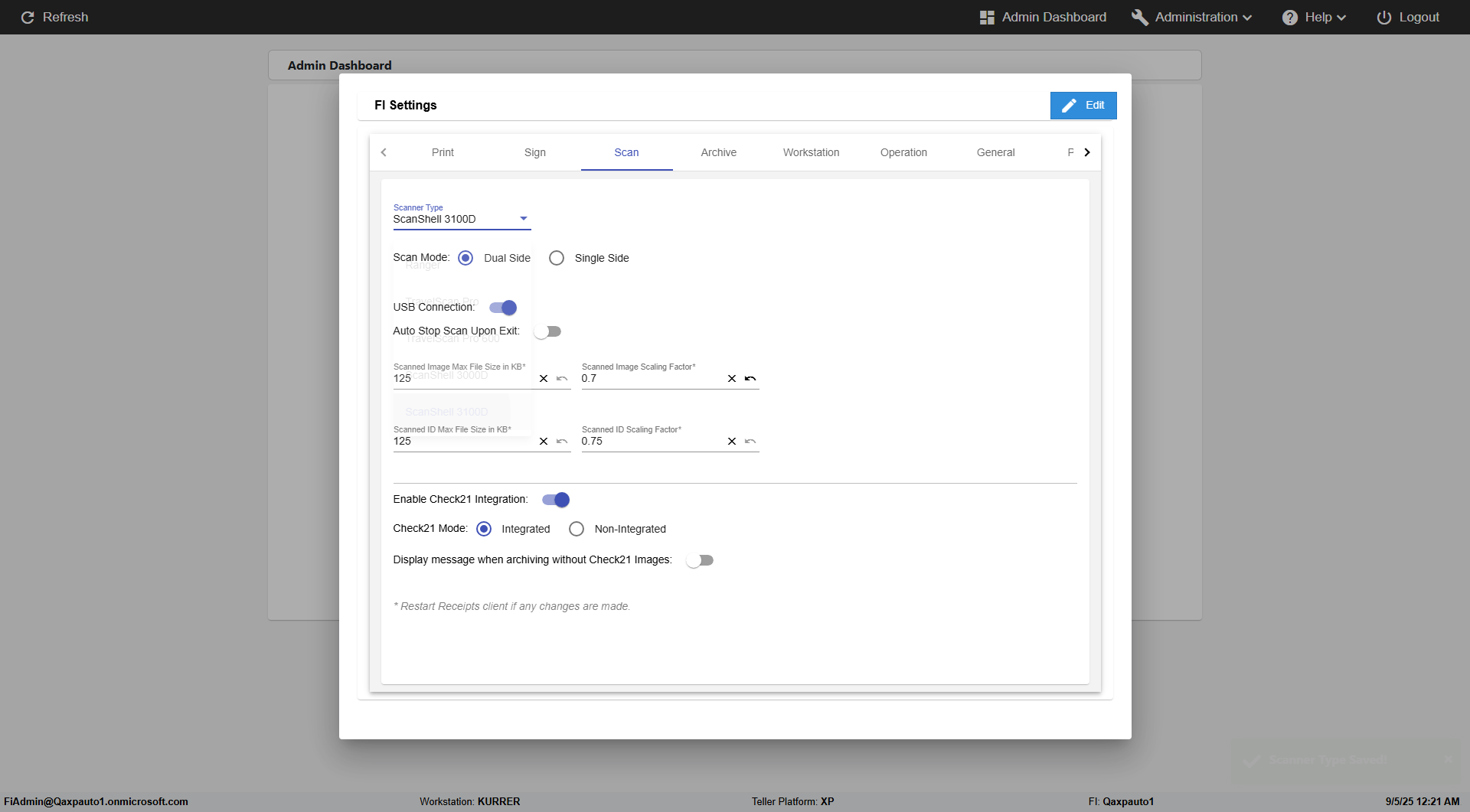Clear the Scanned ID Max File Size field
Screen dimensions: 1470x812
(544, 442)
